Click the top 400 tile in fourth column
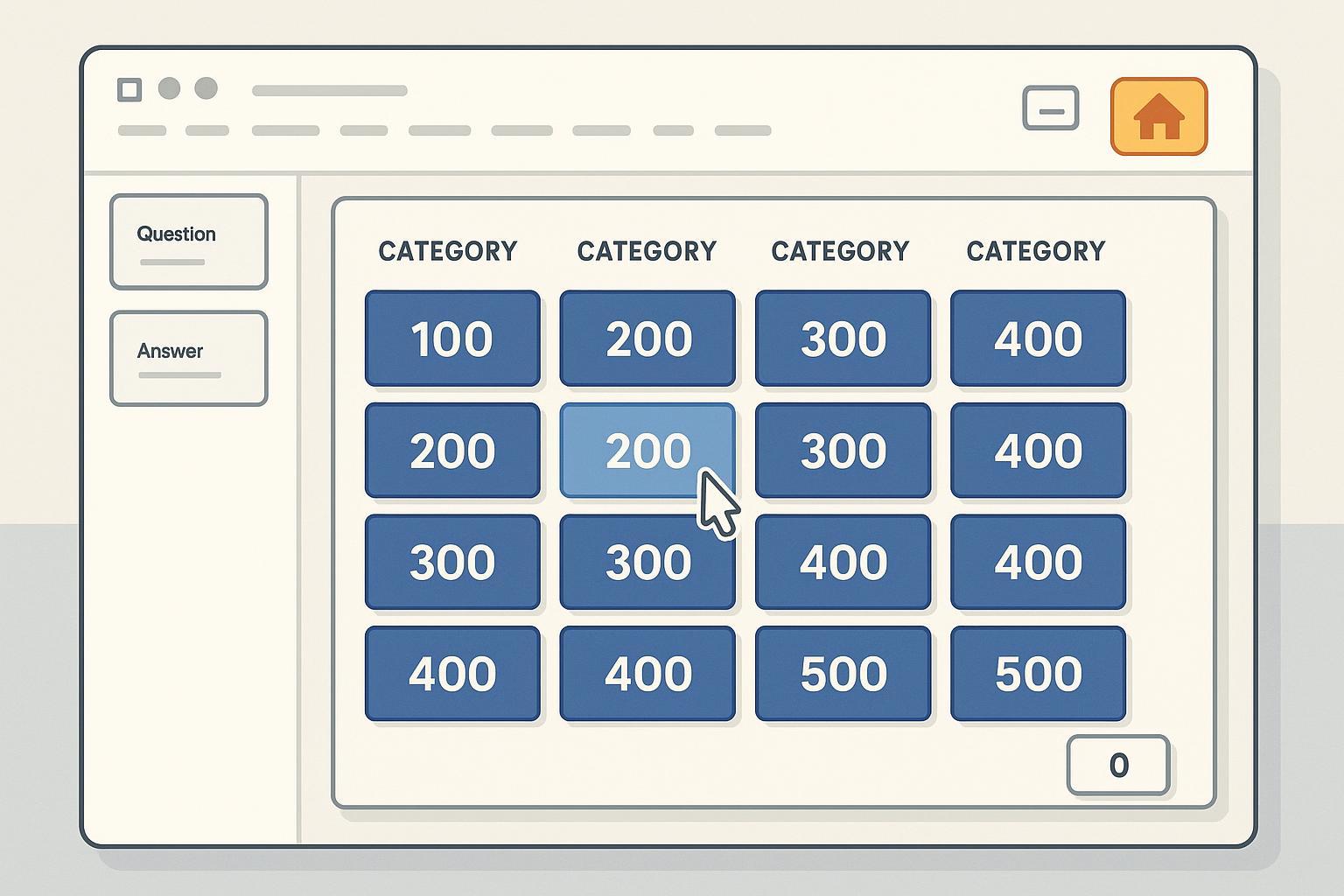 pyautogui.click(x=1038, y=339)
